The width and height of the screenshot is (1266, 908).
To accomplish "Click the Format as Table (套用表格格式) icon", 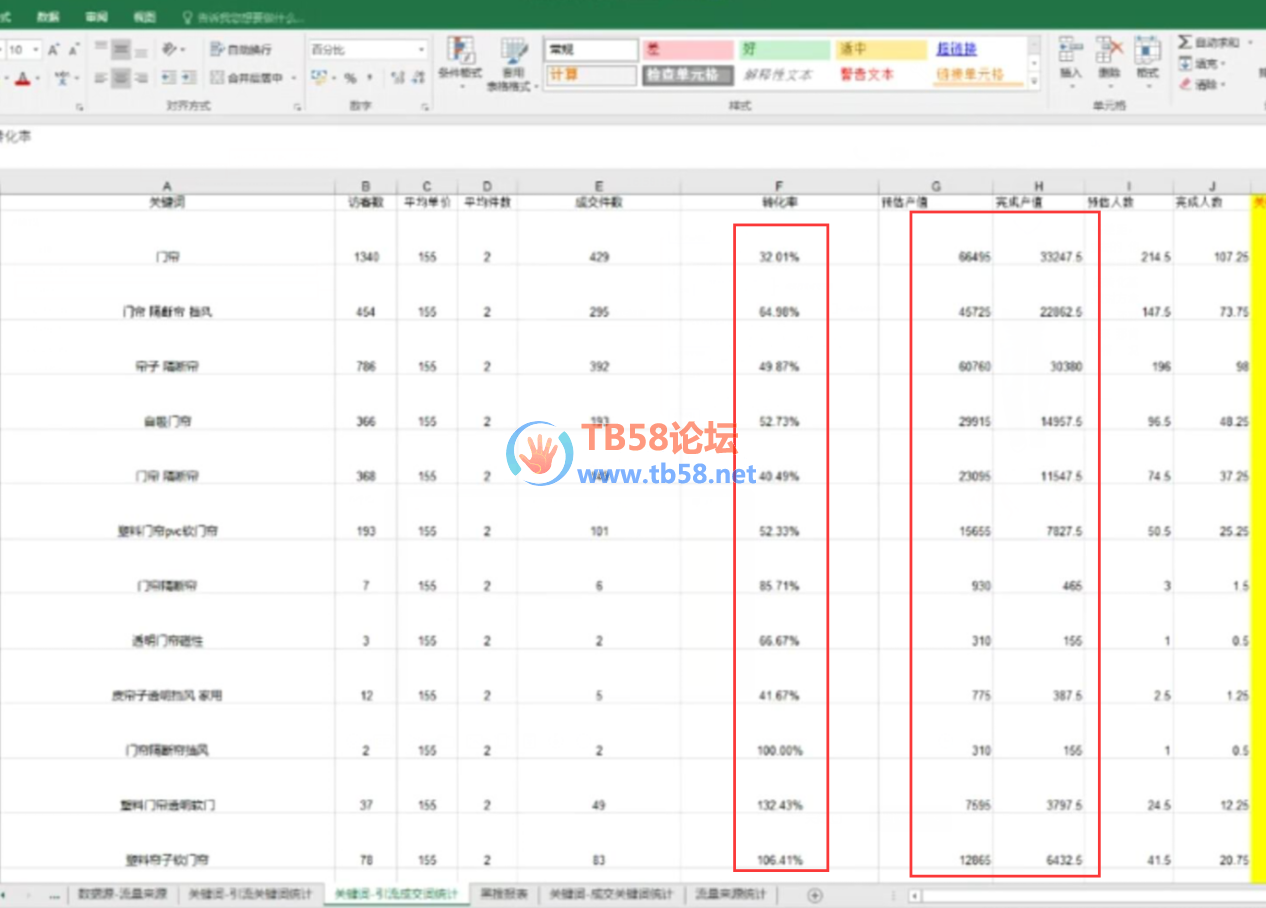I will pyautogui.click(x=513, y=62).
